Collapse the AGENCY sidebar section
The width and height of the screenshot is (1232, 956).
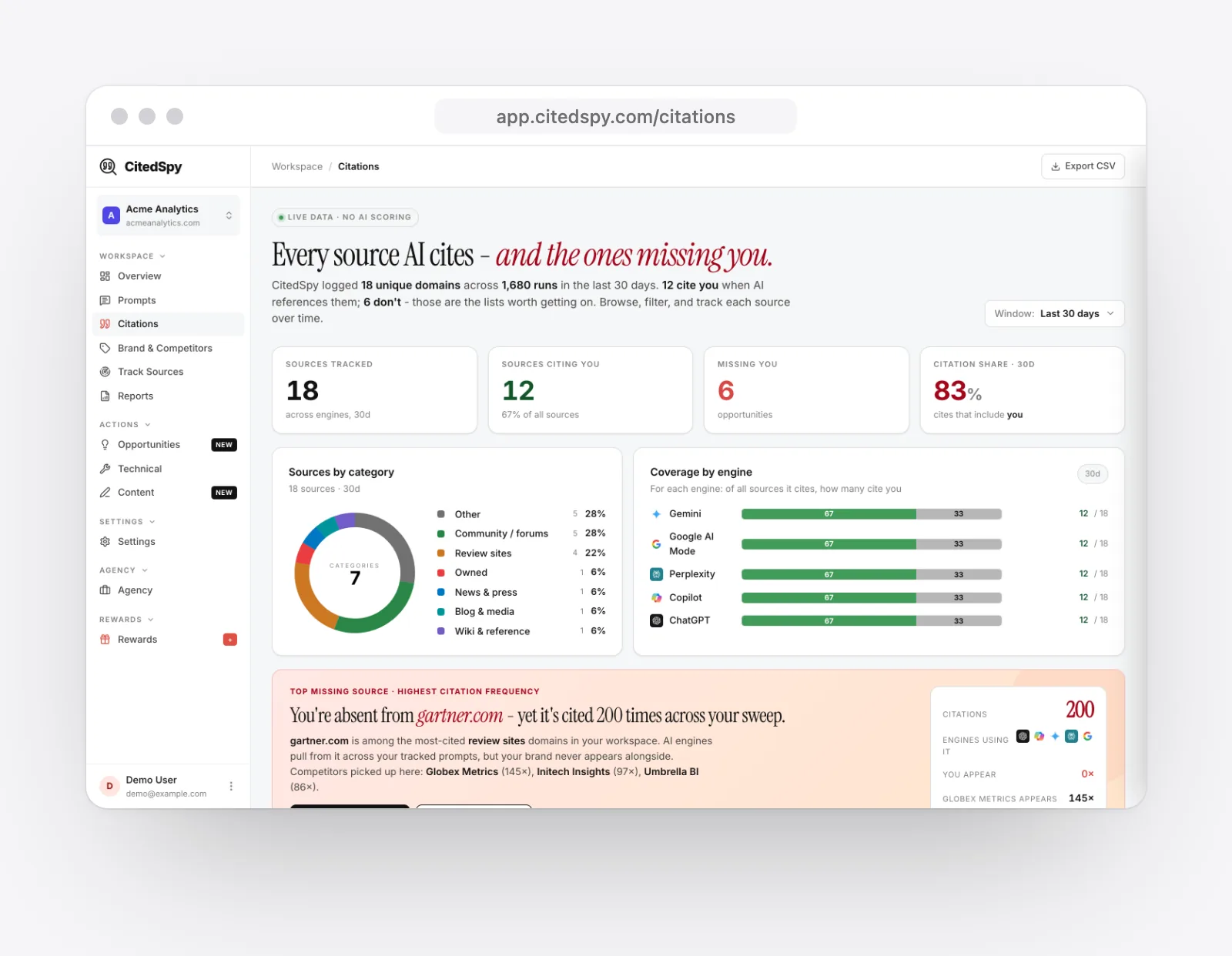pyautogui.click(x=123, y=570)
